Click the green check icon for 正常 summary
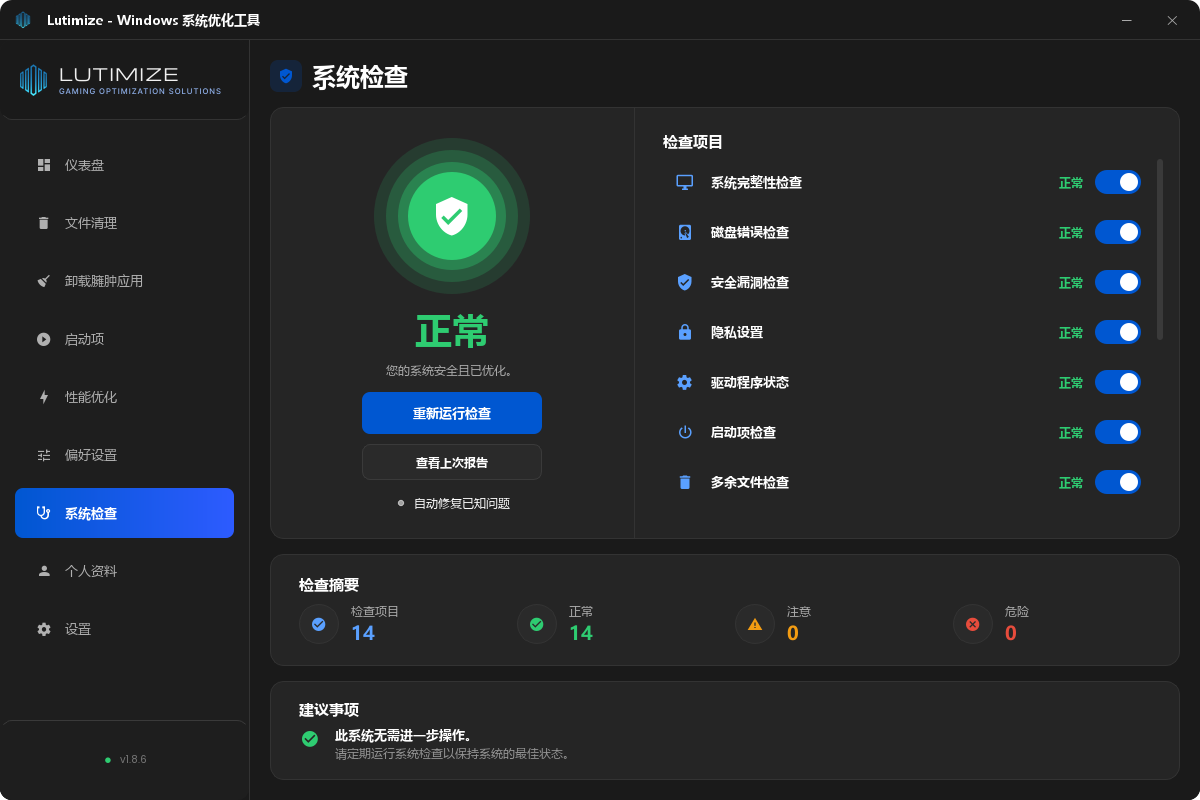 tap(537, 624)
